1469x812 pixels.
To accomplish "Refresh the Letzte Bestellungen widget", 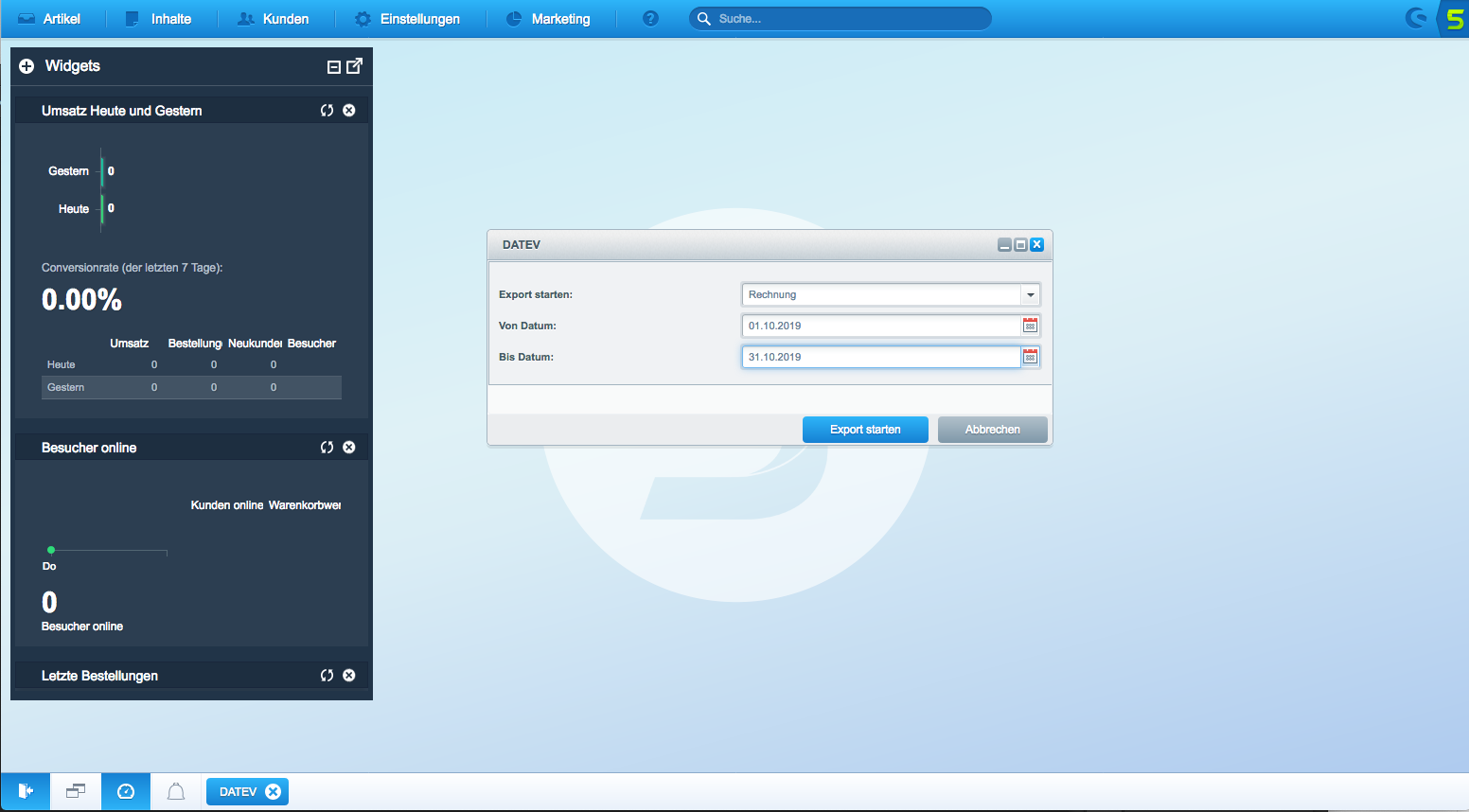I will (327, 676).
